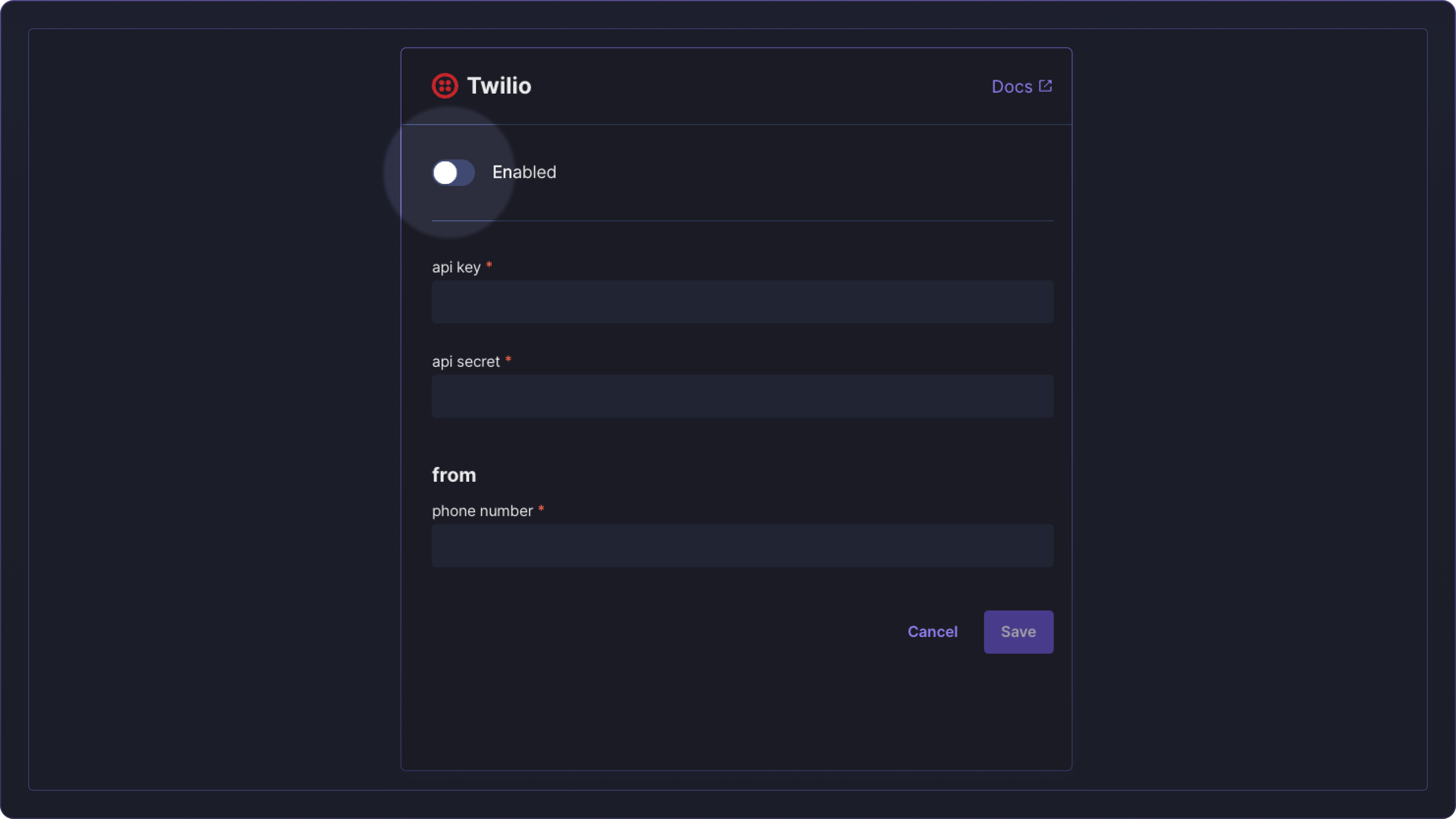Click the phone number field label
This screenshot has height=819, width=1456.
click(482, 511)
